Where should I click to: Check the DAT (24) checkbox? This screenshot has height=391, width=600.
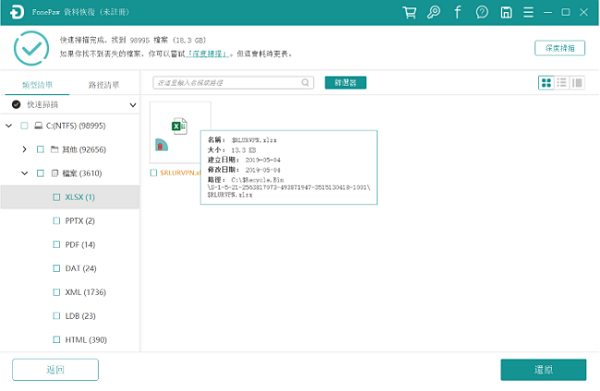[x=56, y=268]
